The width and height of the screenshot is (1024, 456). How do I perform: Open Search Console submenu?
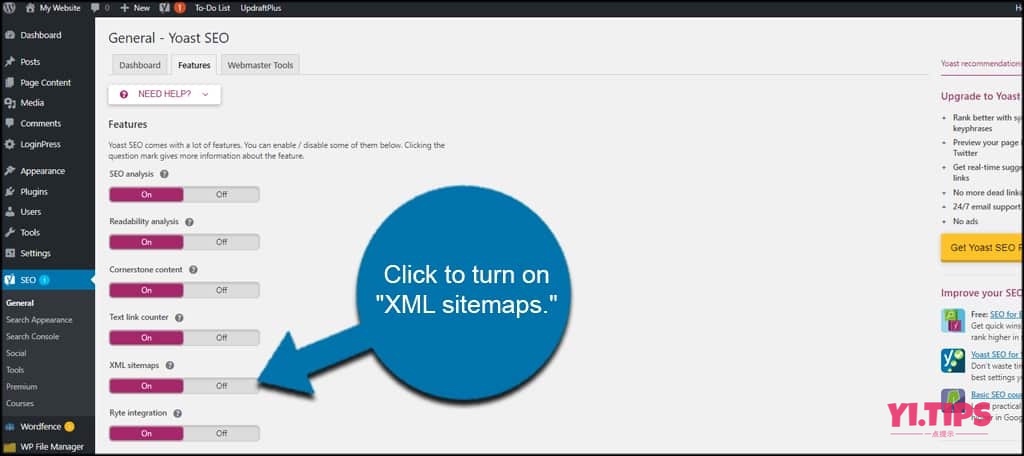[33, 336]
